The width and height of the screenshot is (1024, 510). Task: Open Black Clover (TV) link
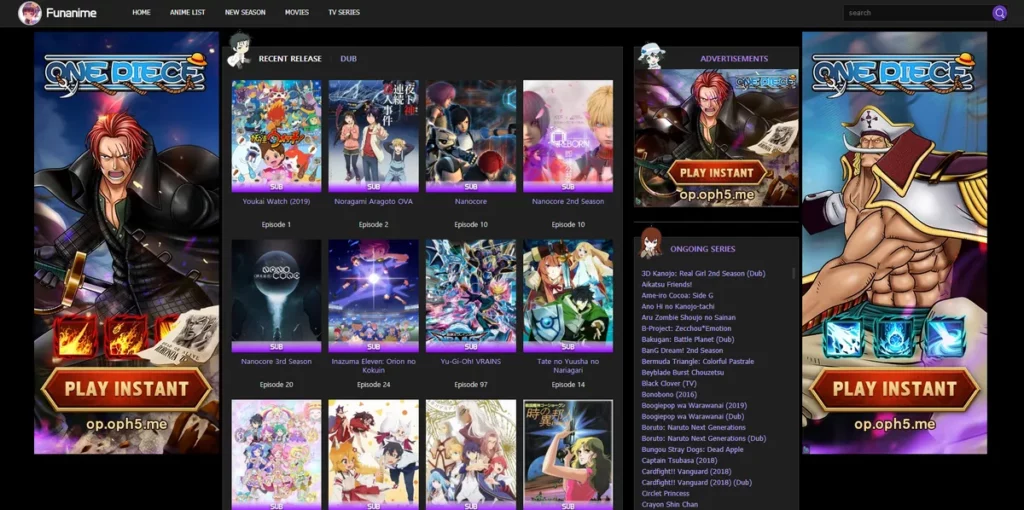[669, 383]
